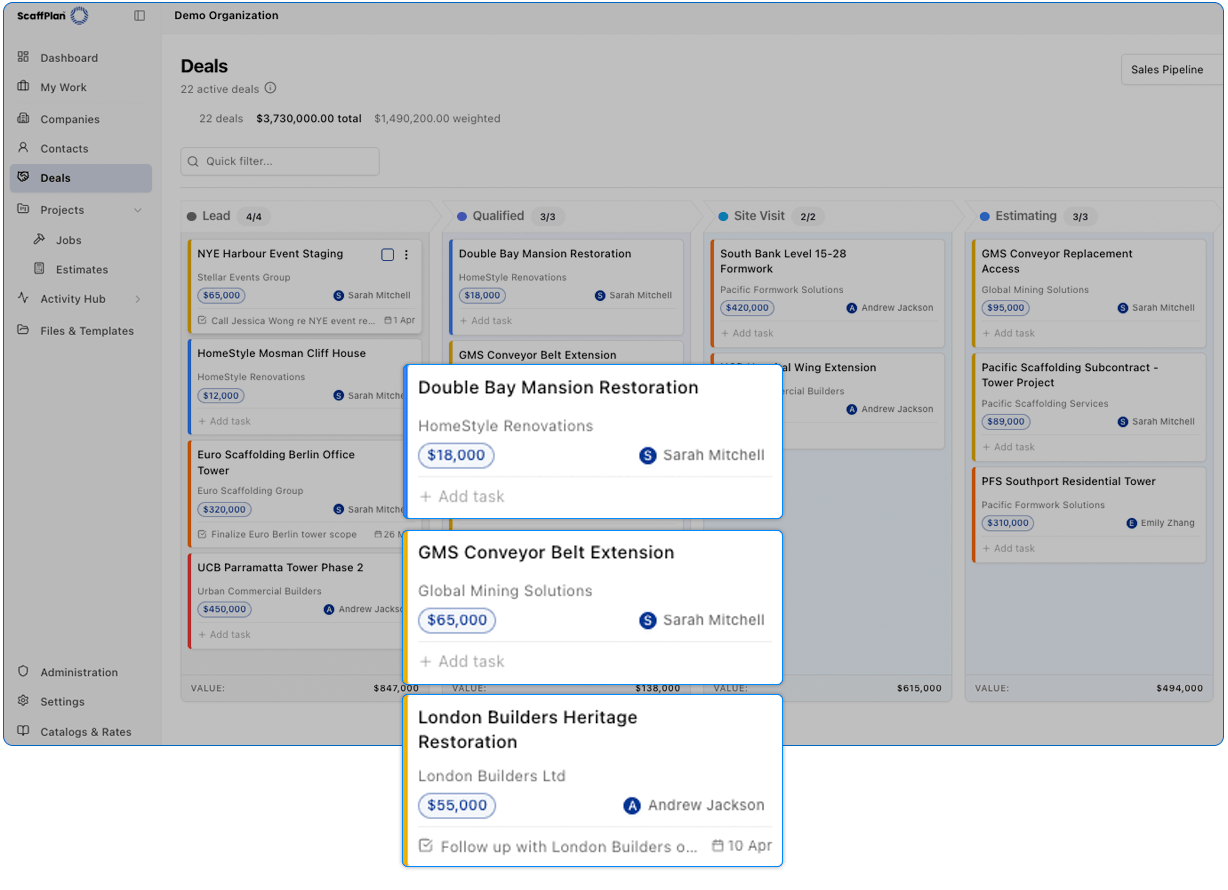Open the three-dot menu on NYE Harbour card

click(406, 254)
